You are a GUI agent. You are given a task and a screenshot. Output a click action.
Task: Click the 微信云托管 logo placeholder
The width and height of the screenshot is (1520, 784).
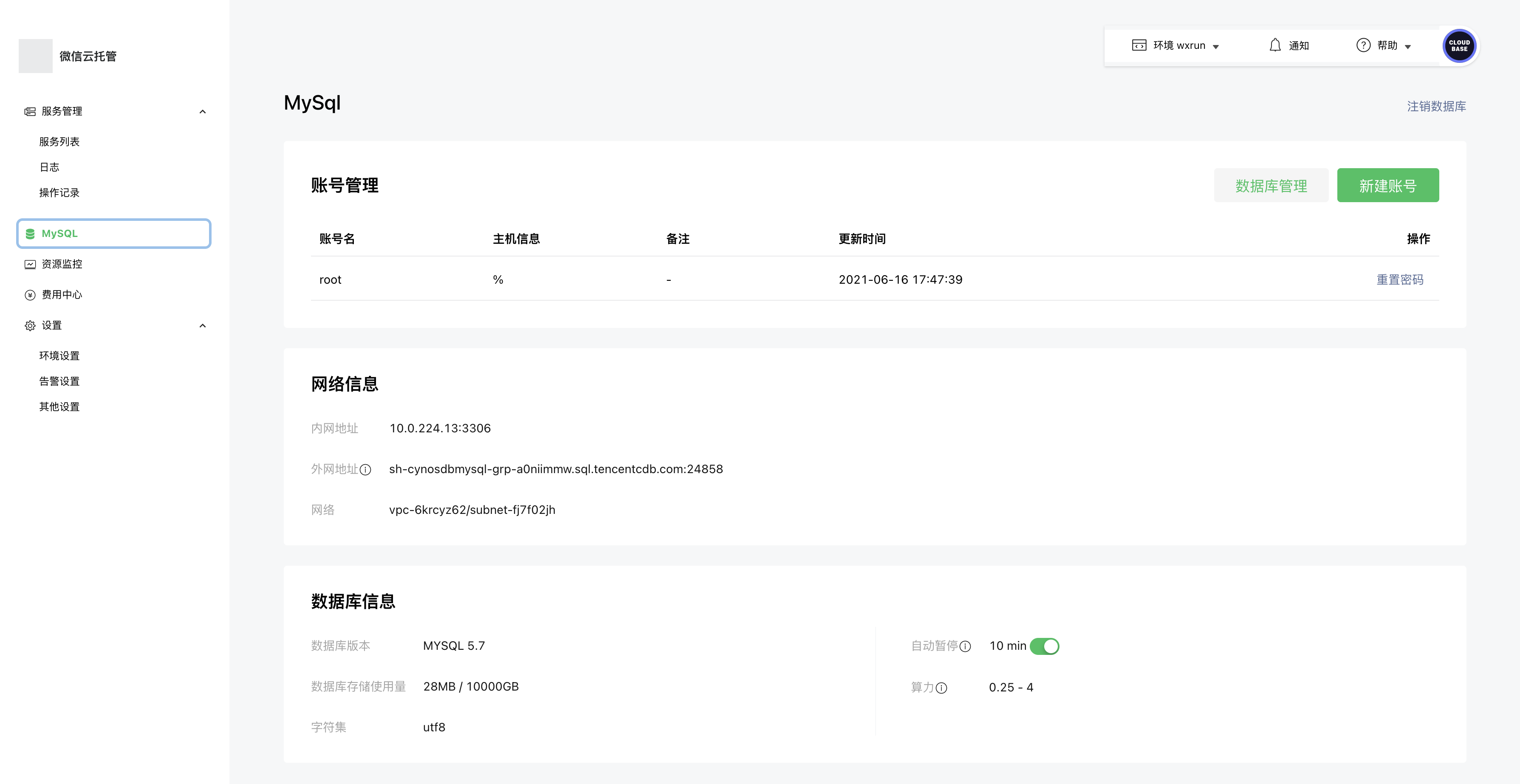[x=35, y=56]
